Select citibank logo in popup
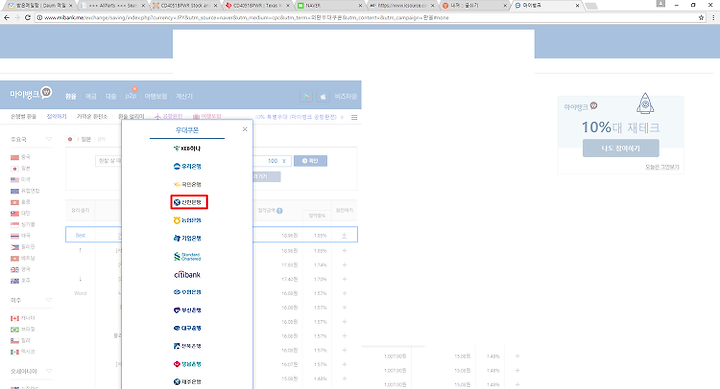The height and width of the screenshot is (389, 720). tap(187, 275)
